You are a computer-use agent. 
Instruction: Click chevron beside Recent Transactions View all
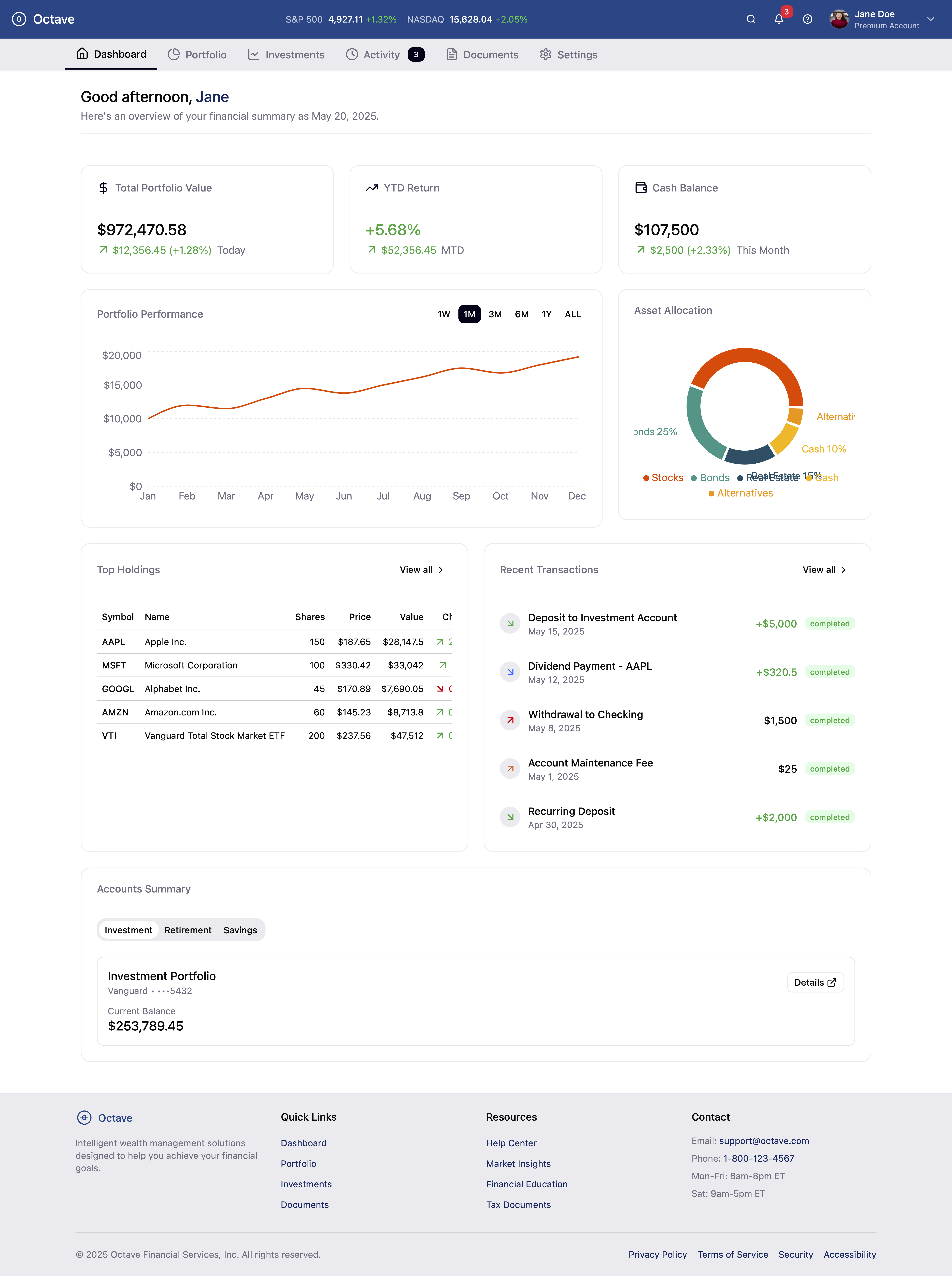click(x=844, y=570)
